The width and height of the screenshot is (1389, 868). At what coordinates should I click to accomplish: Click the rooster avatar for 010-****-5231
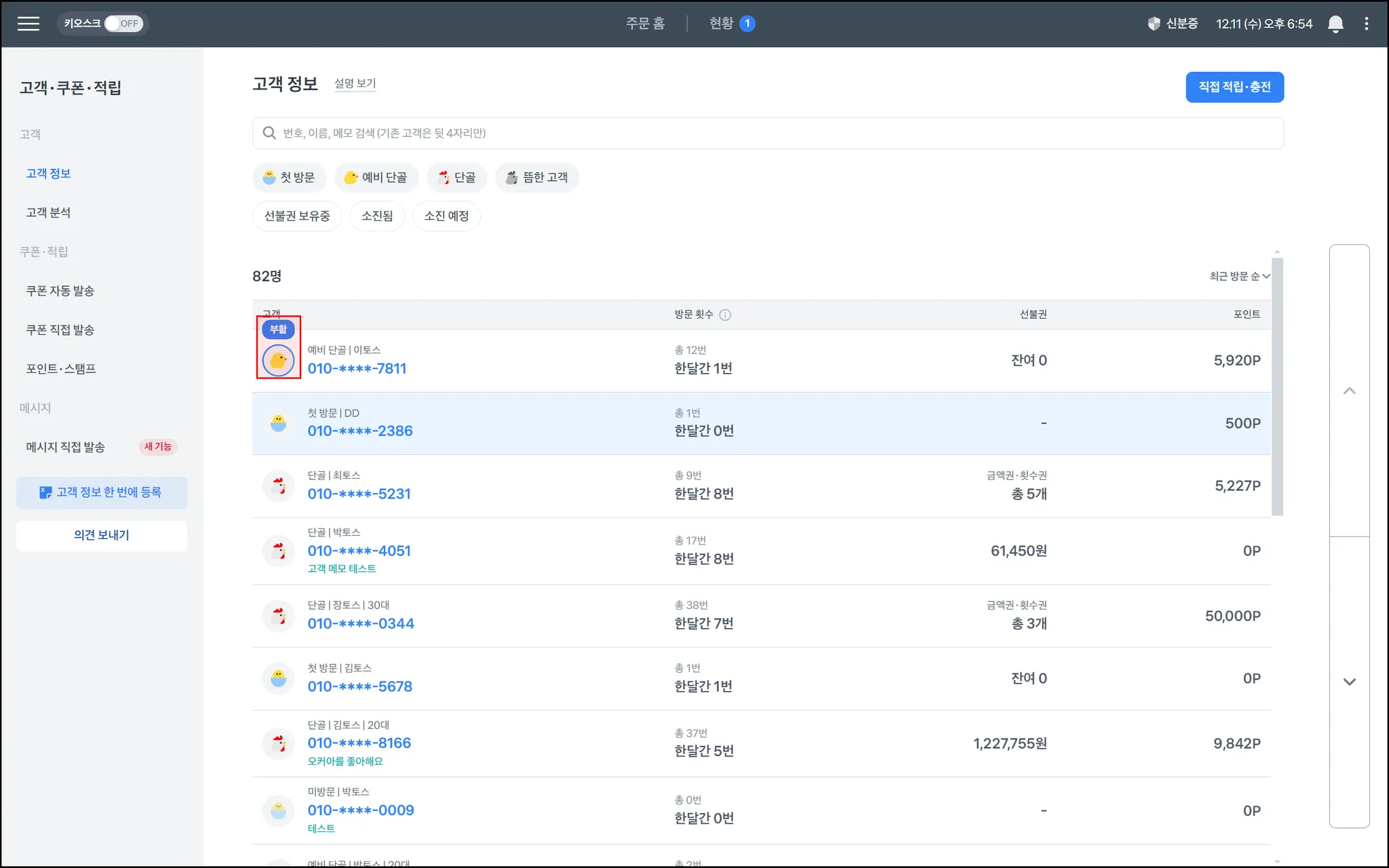278,486
